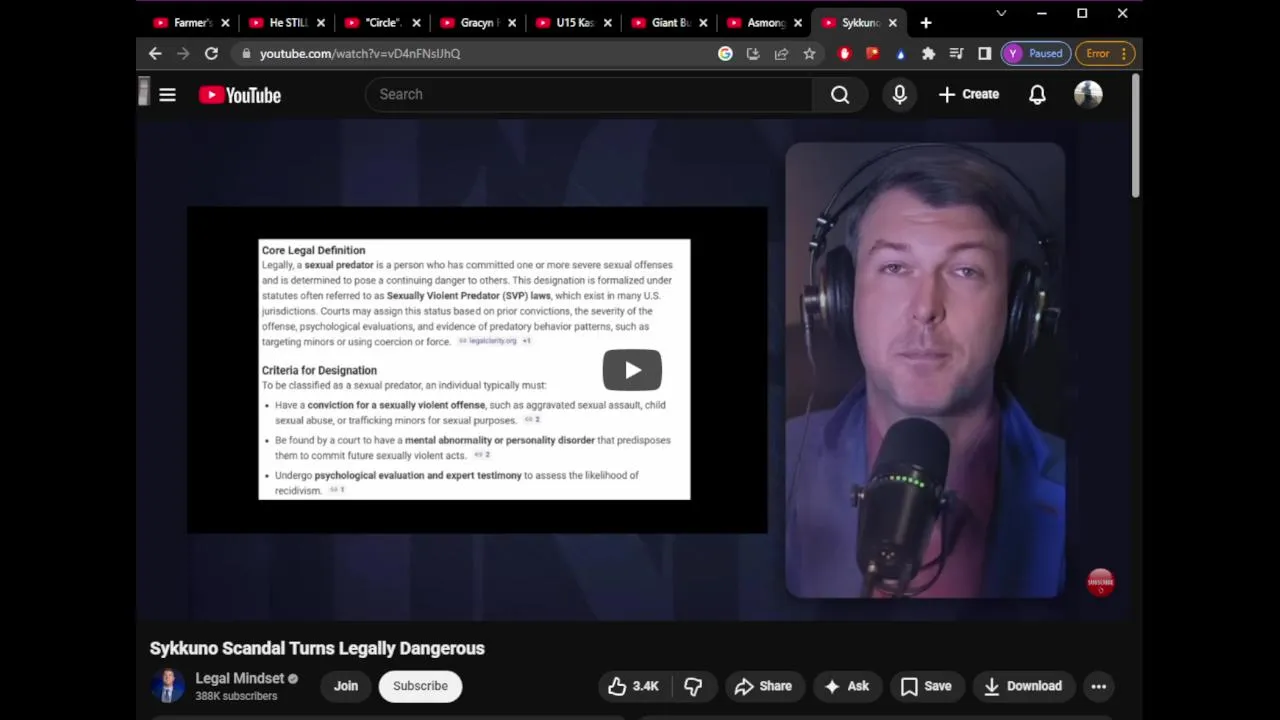Play the video with center play button
The width and height of the screenshot is (1280, 720).
(632, 370)
